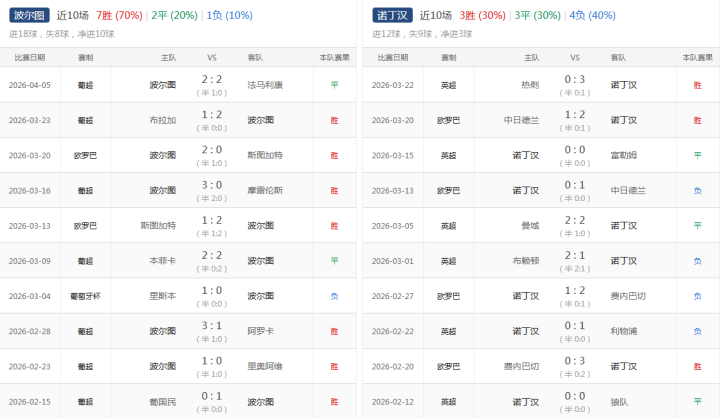720x419 pixels.
Task: Select 1负 (10%) in the 波尔图 summary
Action: pos(230,15)
